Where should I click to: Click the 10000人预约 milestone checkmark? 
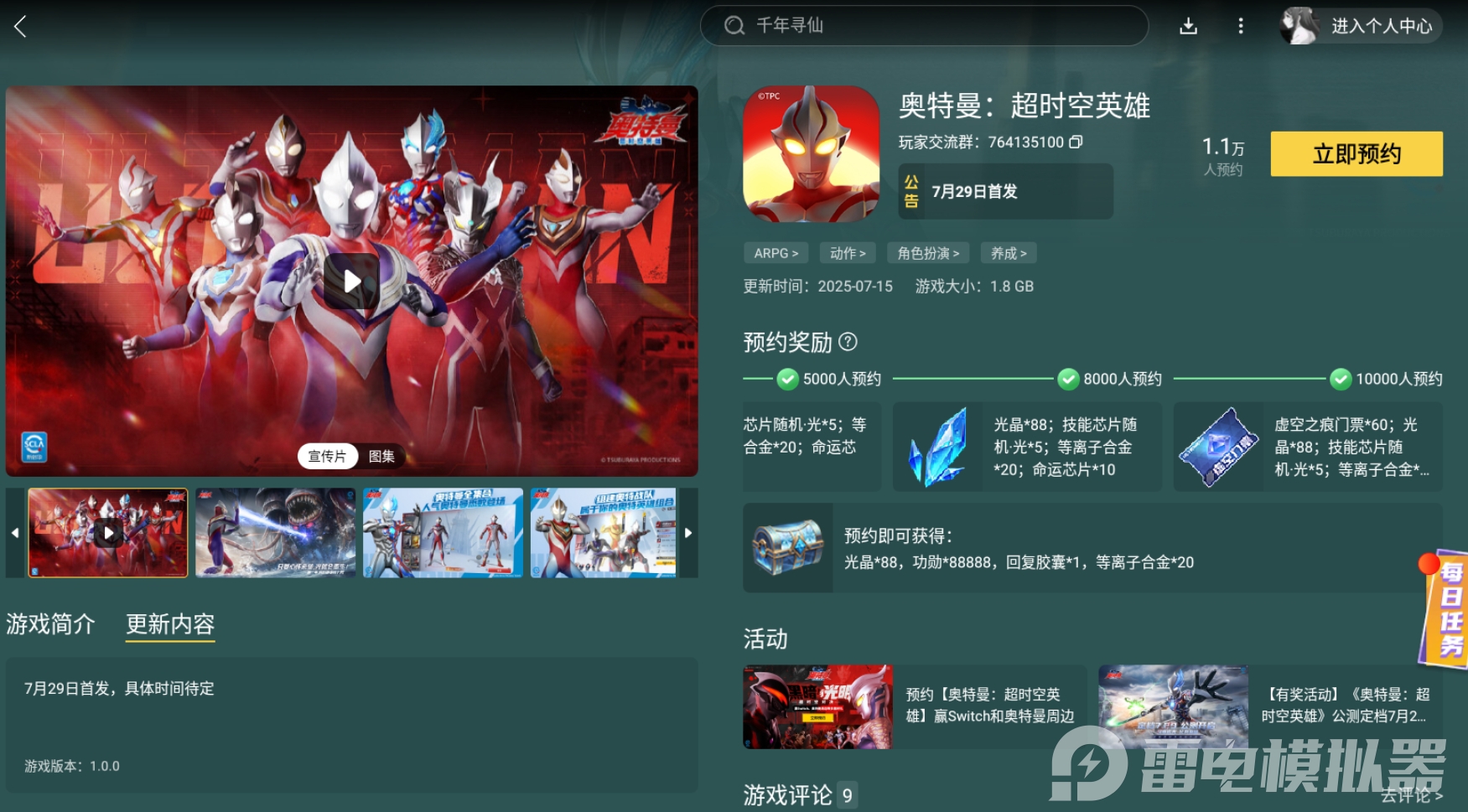tap(1341, 379)
